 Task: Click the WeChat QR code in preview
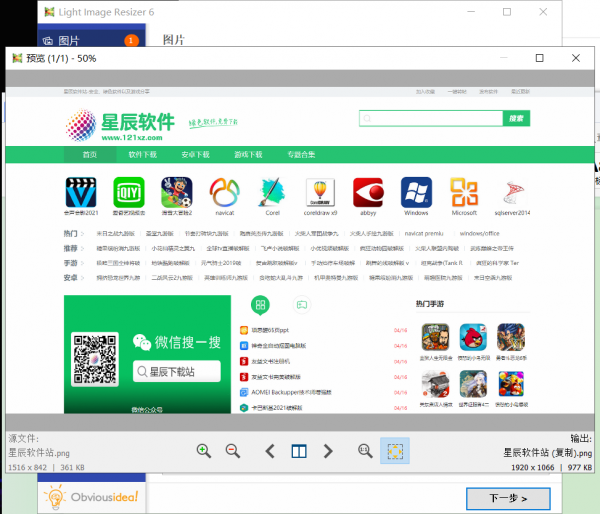point(95,359)
